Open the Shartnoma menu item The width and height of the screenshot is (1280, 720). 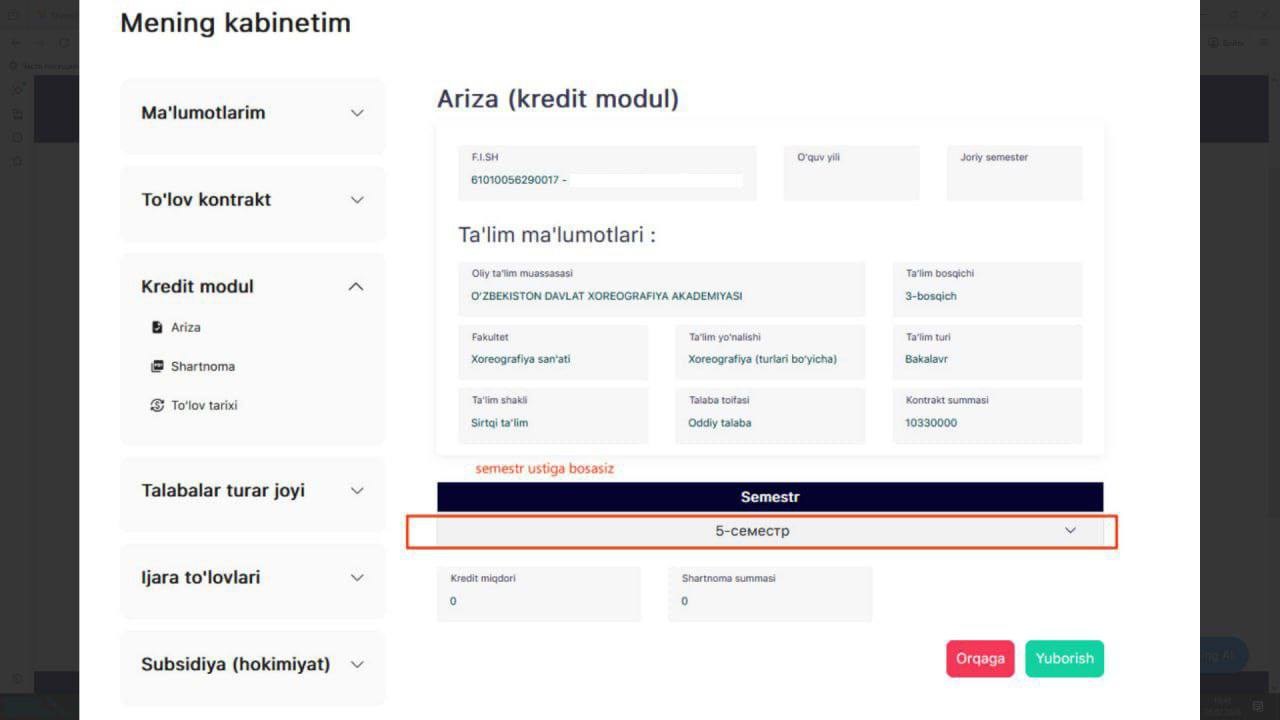(203, 366)
